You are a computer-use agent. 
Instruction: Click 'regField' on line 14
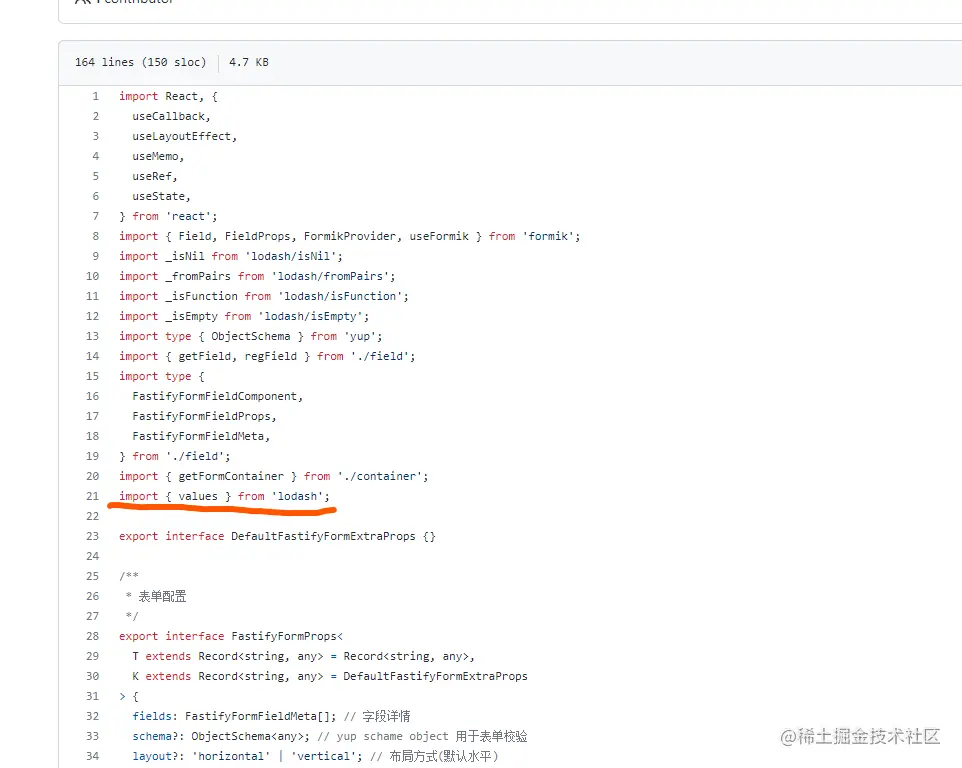click(271, 356)
